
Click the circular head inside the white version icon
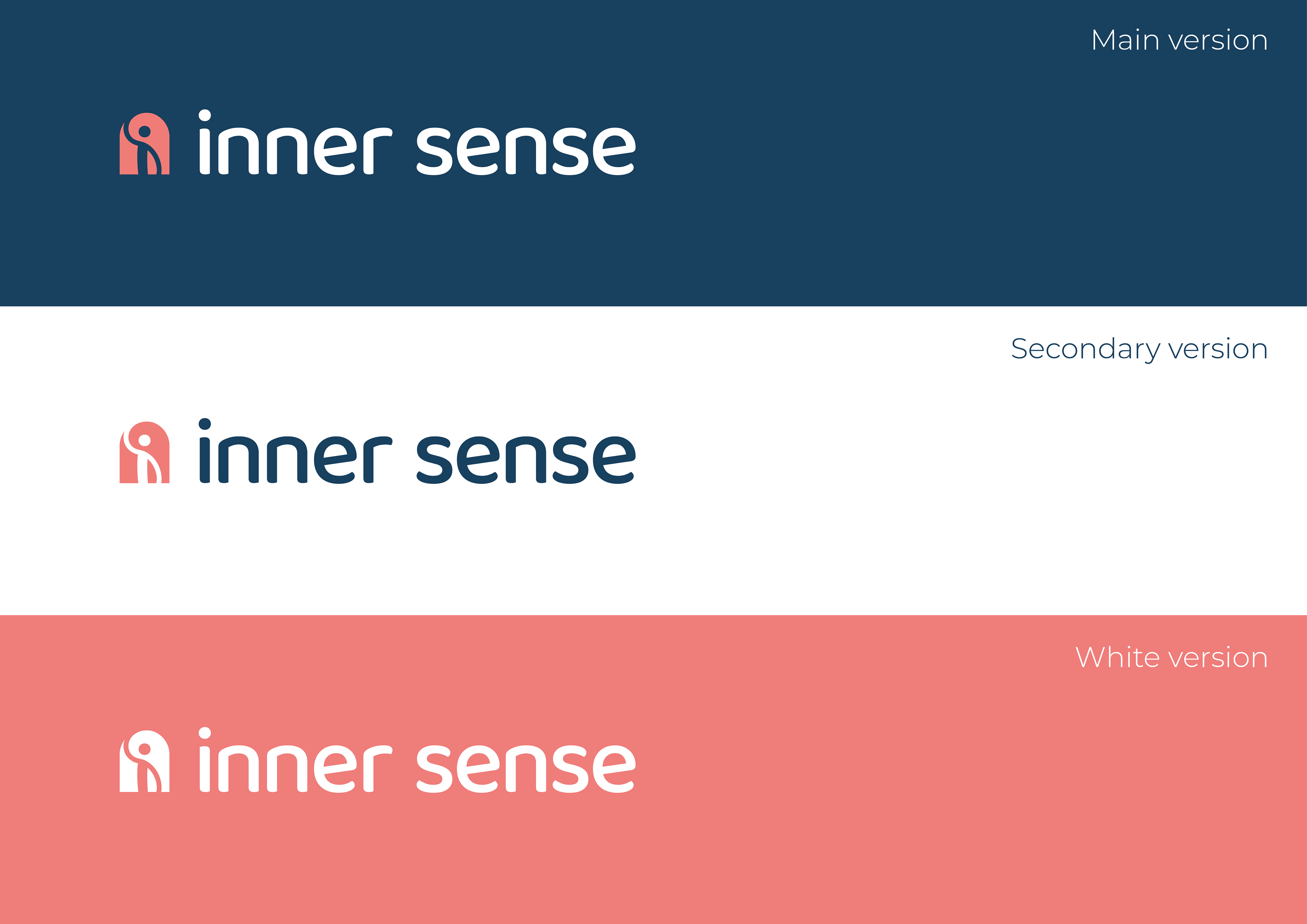[145, 749]
